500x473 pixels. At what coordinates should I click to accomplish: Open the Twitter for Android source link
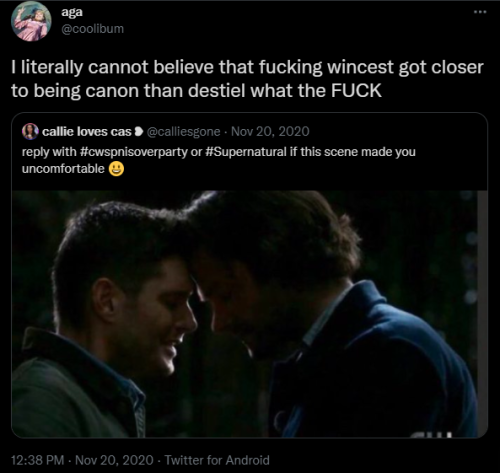(x=217, y=460)
